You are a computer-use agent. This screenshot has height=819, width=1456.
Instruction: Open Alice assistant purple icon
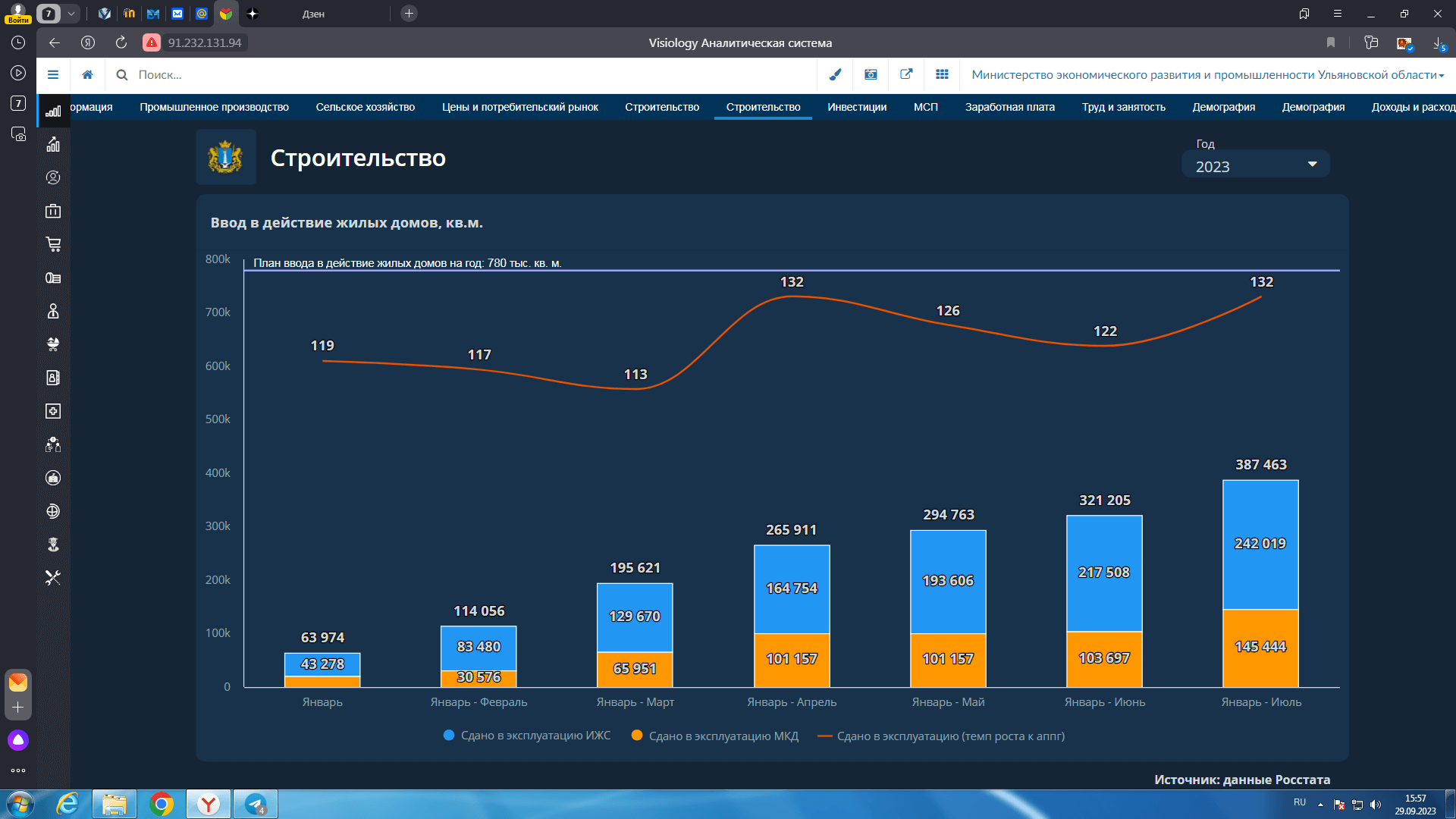18,740
